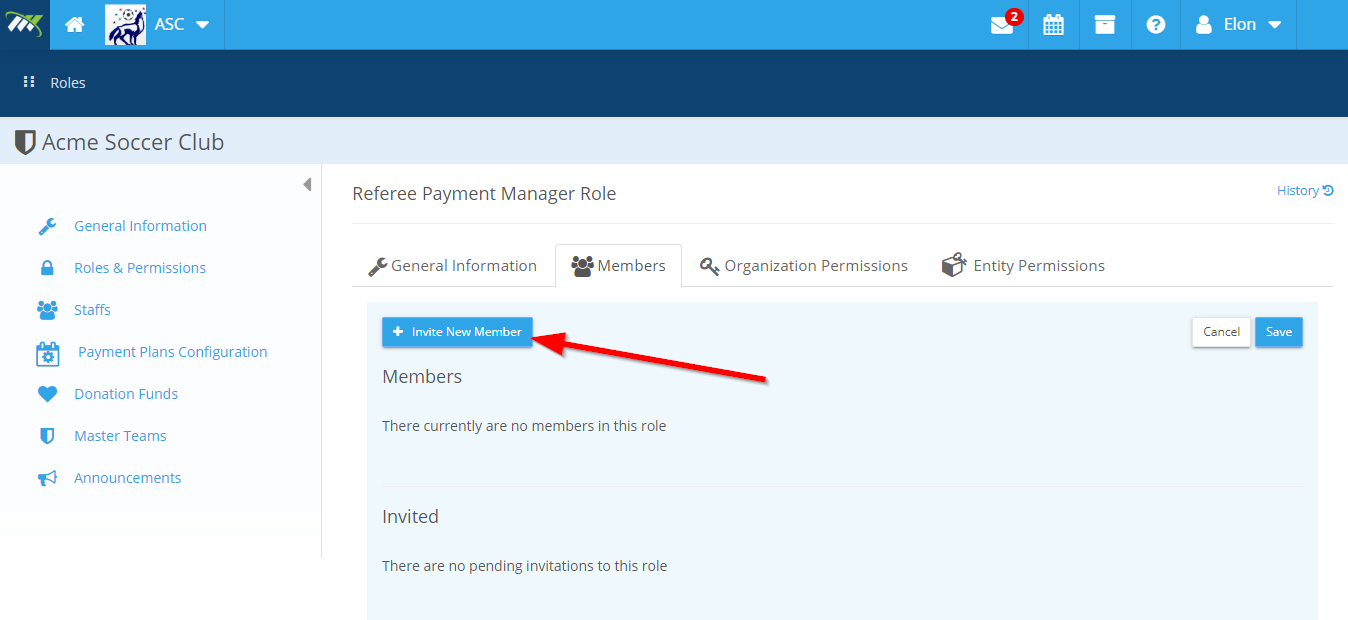Open the ASC organization dropdown
The width and height of the screenshot is (1348, 620).
[x=182, y=24]
